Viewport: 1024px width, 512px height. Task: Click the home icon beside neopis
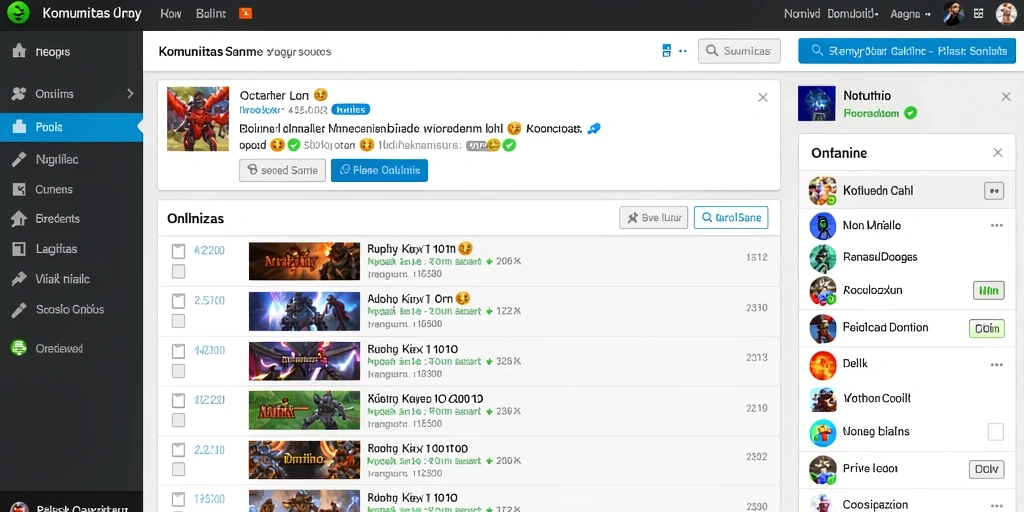[19, 51]
